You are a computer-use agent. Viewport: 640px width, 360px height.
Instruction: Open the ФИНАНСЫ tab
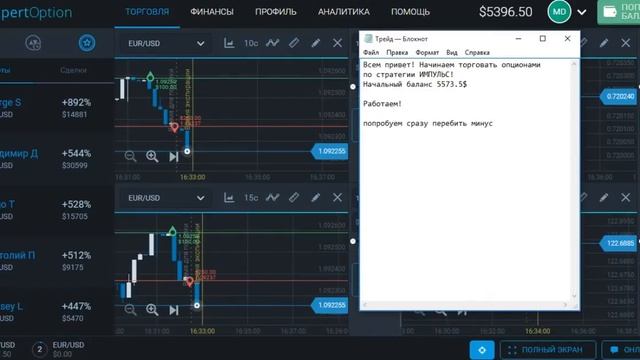(x=212, y=12)
